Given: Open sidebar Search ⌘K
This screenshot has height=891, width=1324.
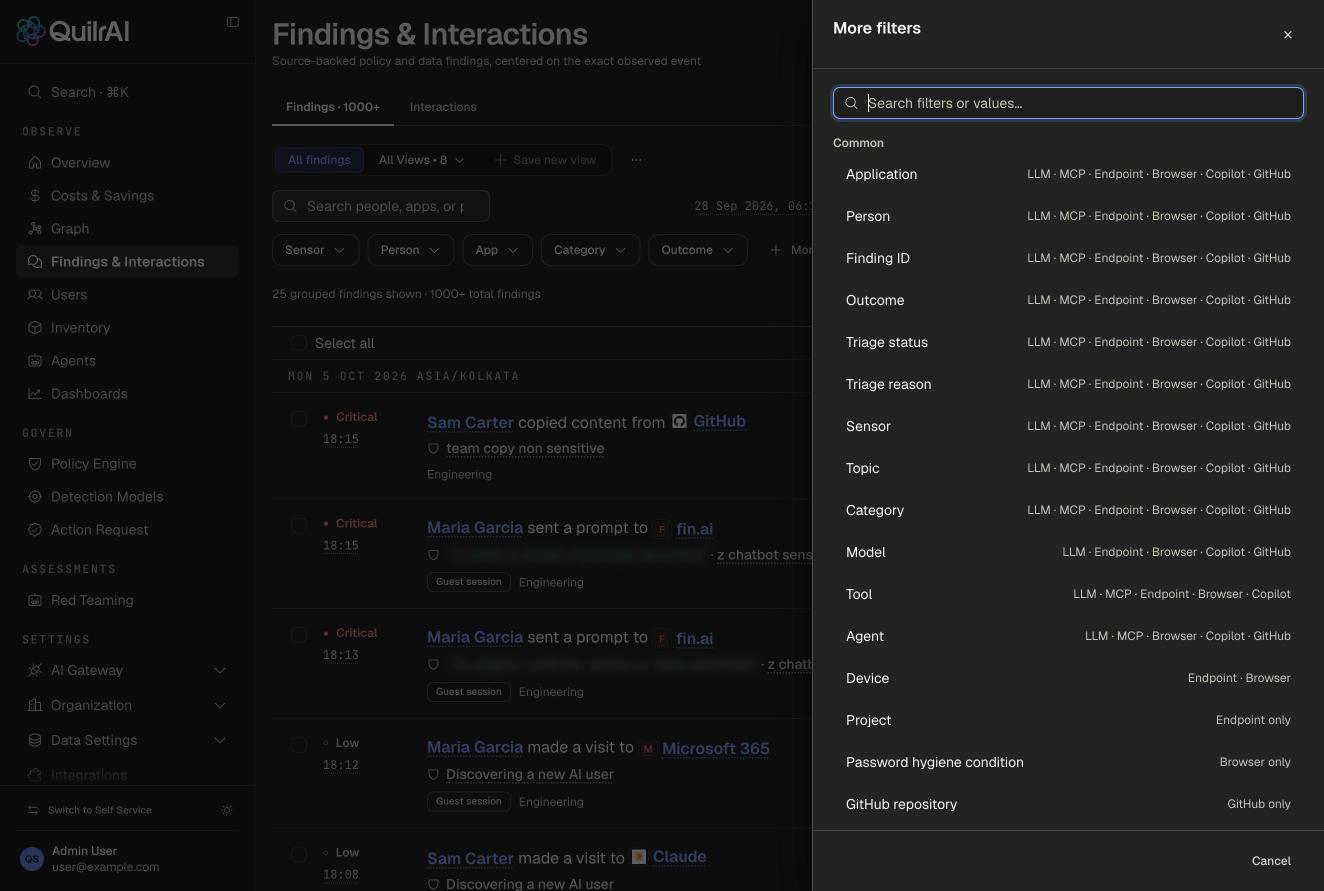Looking at the screenshot, I should [128, 92].
